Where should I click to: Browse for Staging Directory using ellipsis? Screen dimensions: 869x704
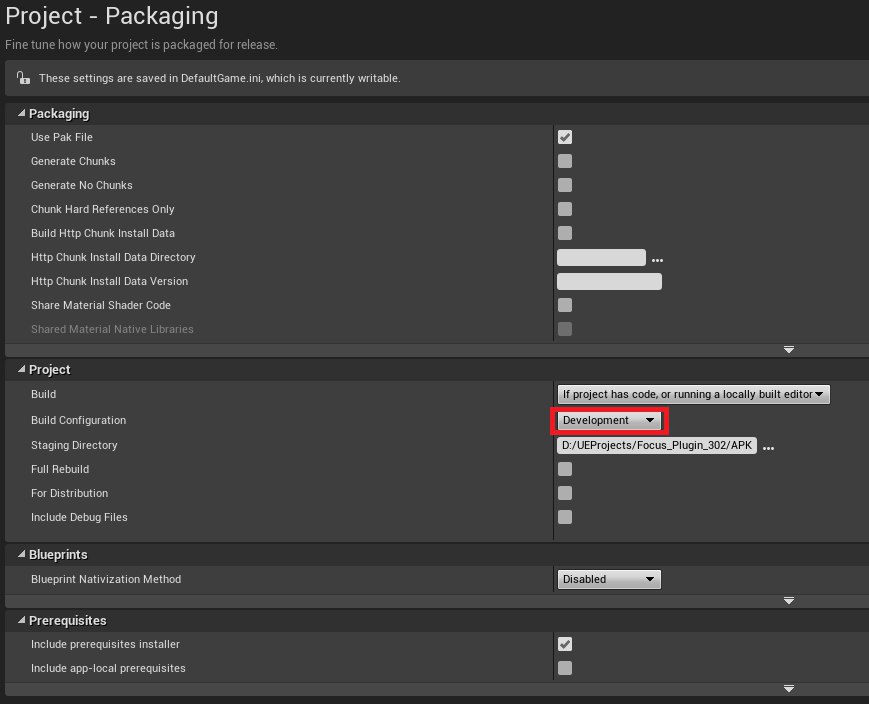coord(768,447)
